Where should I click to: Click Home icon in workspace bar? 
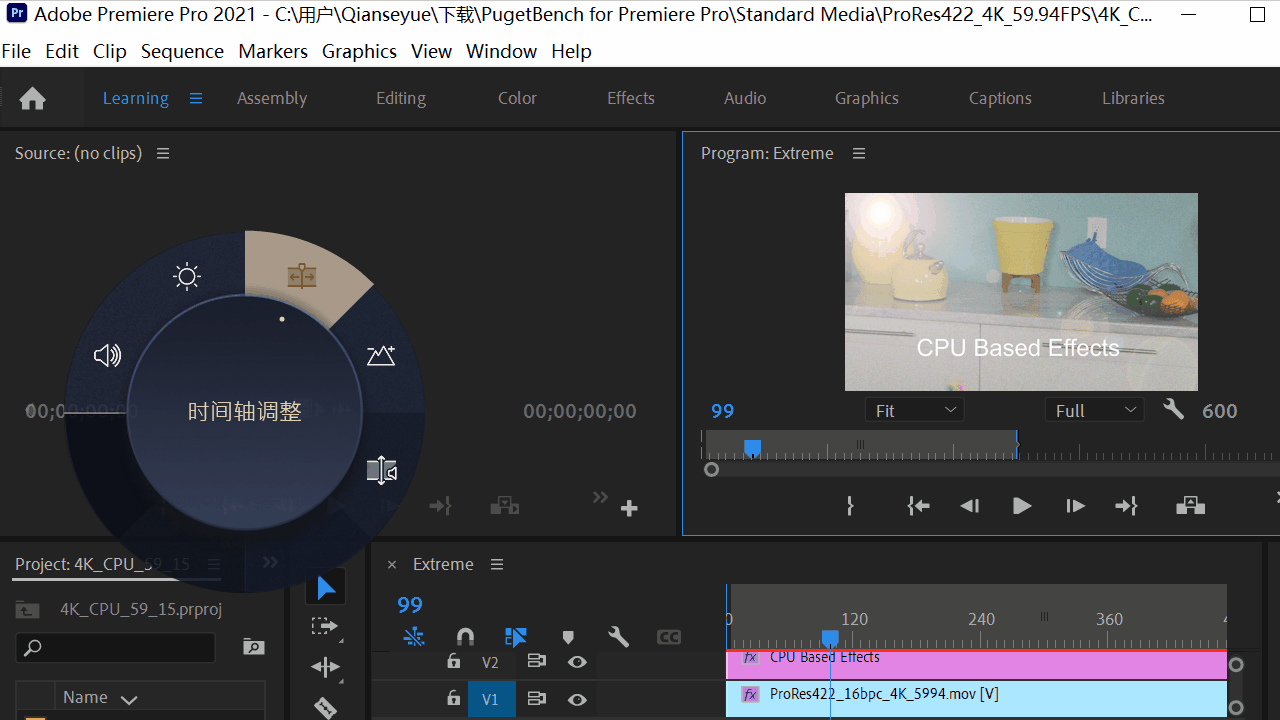point(33,98)
